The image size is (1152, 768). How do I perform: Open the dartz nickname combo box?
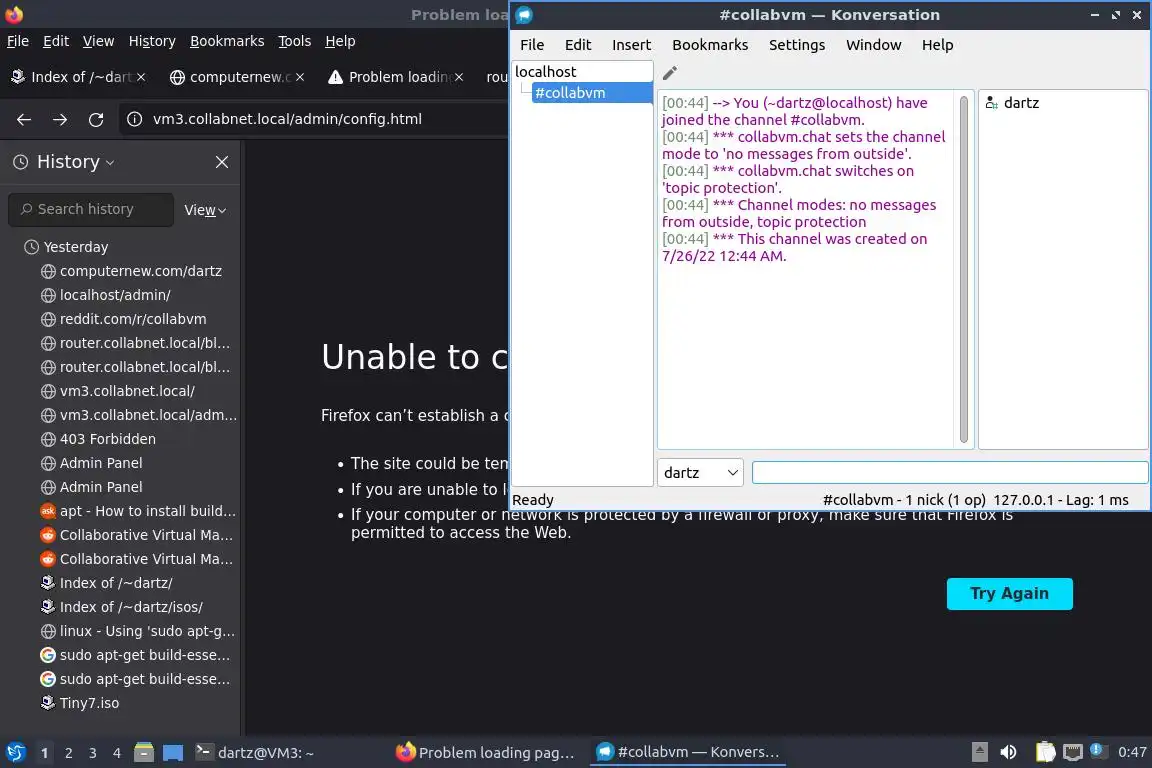[x=700, y=473]
